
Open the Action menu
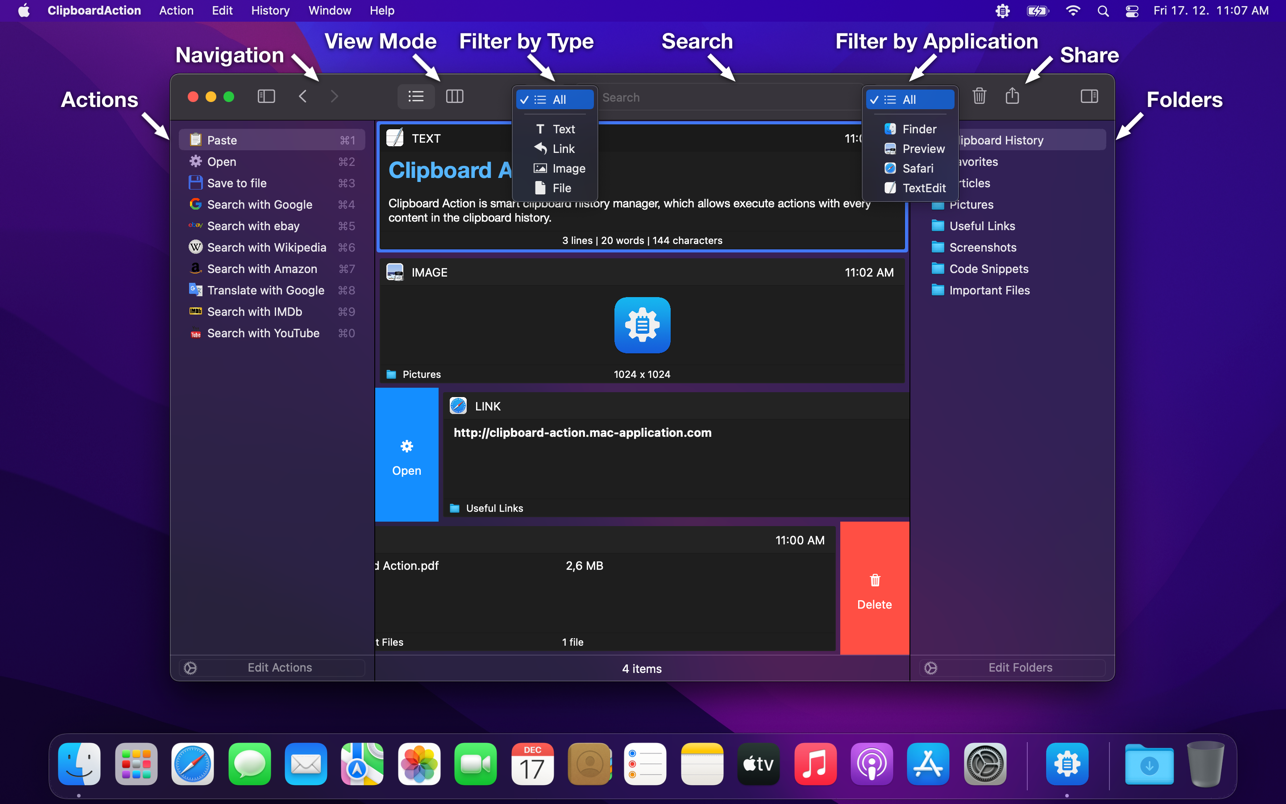coord(176,11)
